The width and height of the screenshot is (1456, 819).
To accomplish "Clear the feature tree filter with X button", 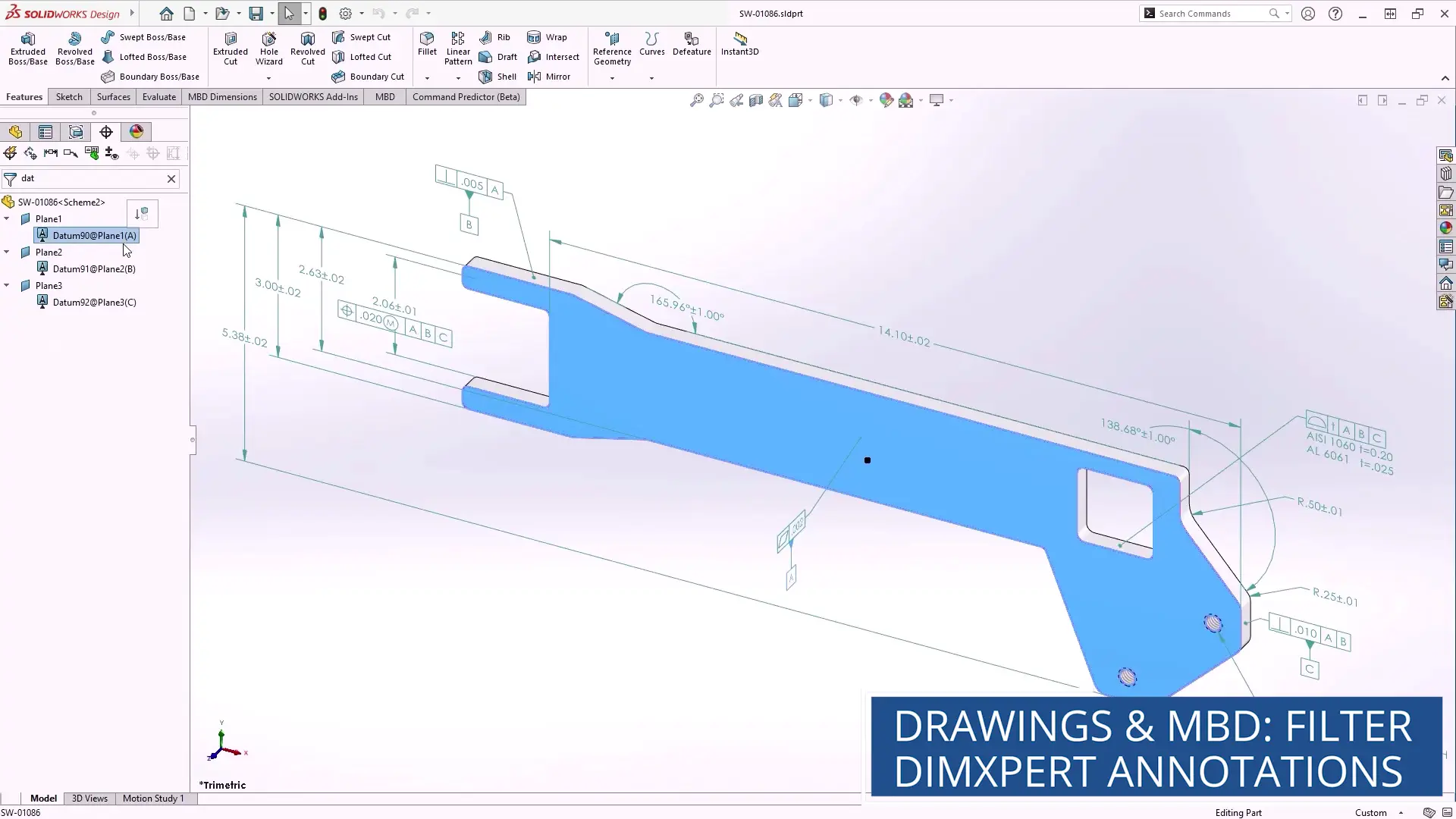I will 171,178.
